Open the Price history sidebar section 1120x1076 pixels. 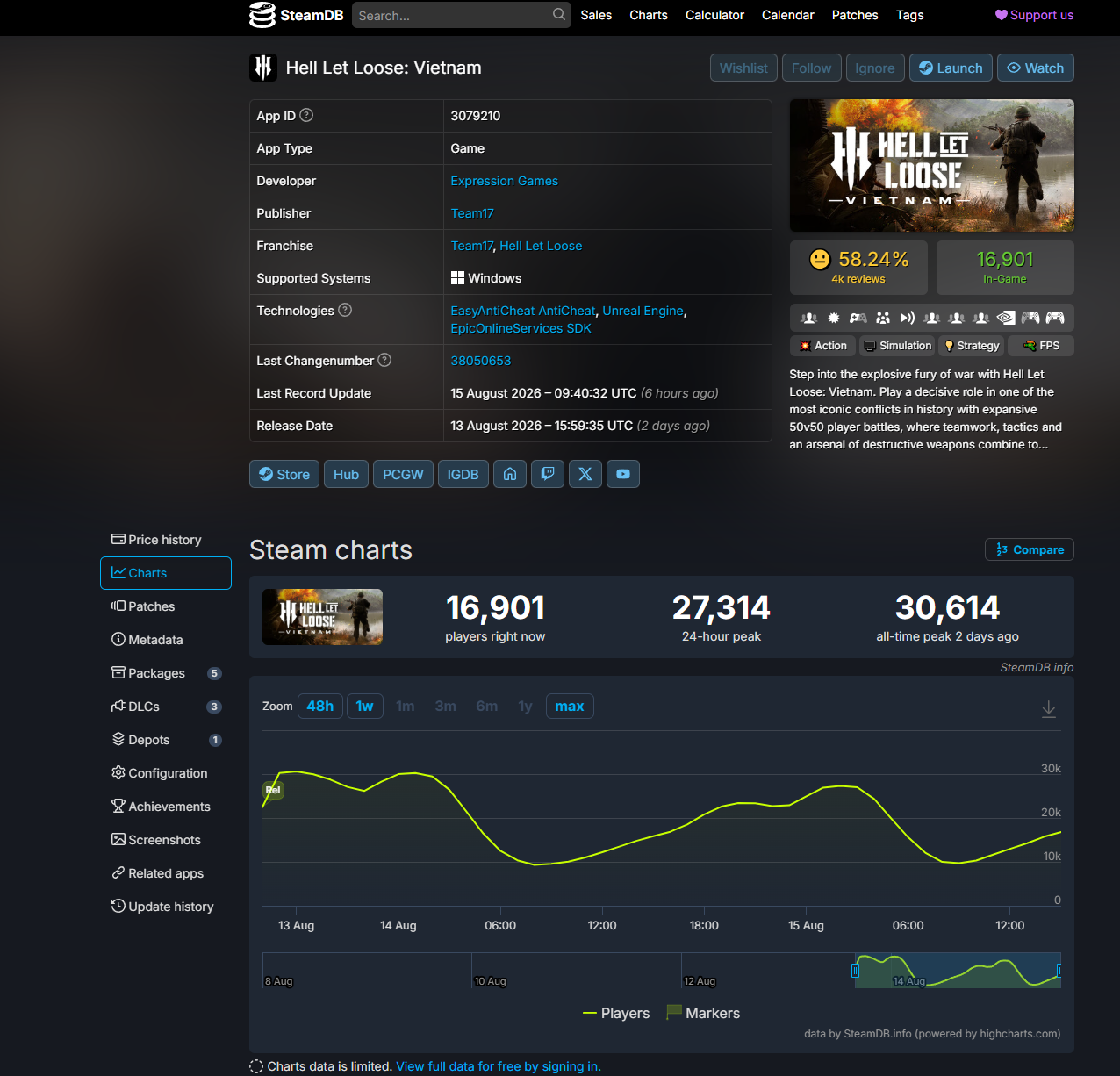pos(166,540)
